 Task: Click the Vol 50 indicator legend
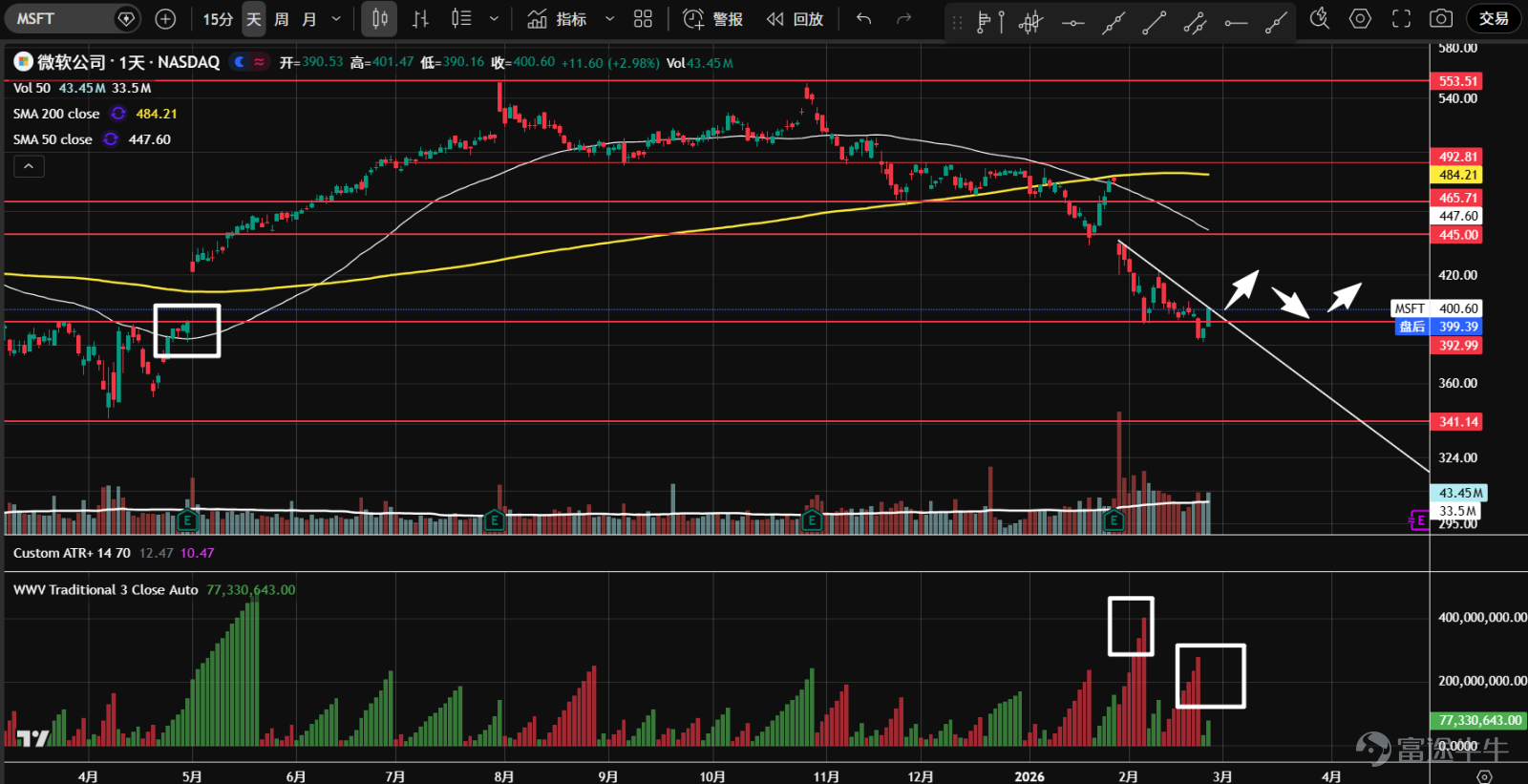coord(32,88)
